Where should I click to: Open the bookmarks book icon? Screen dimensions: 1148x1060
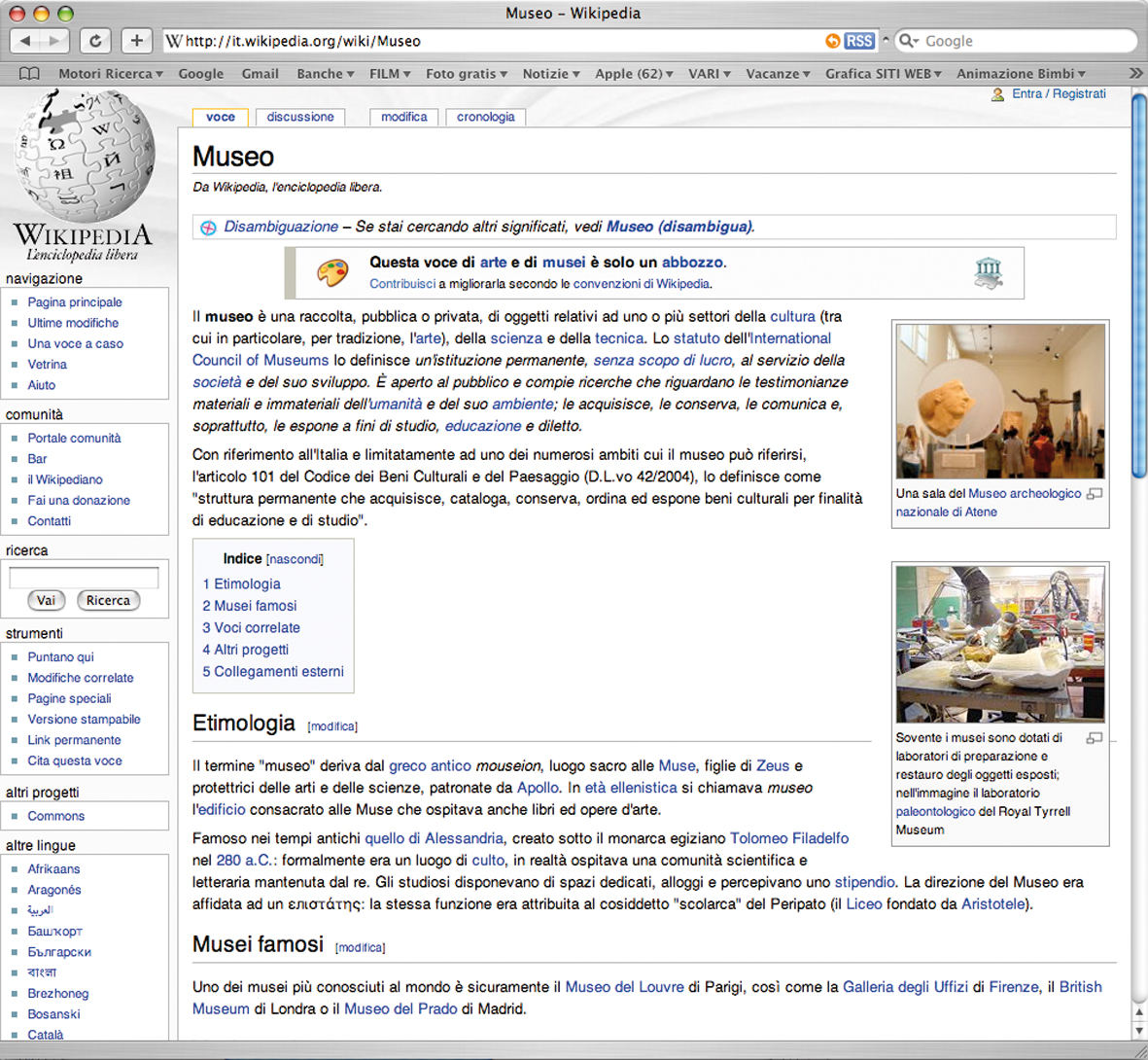tap(28, 73)
